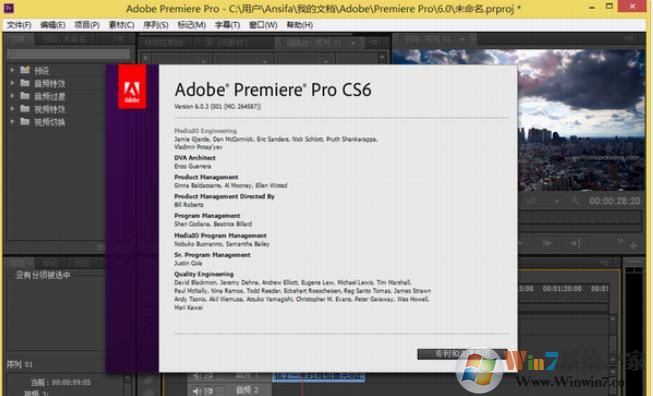
Task: Open the 窗口(W) menu
Action: 263,25
